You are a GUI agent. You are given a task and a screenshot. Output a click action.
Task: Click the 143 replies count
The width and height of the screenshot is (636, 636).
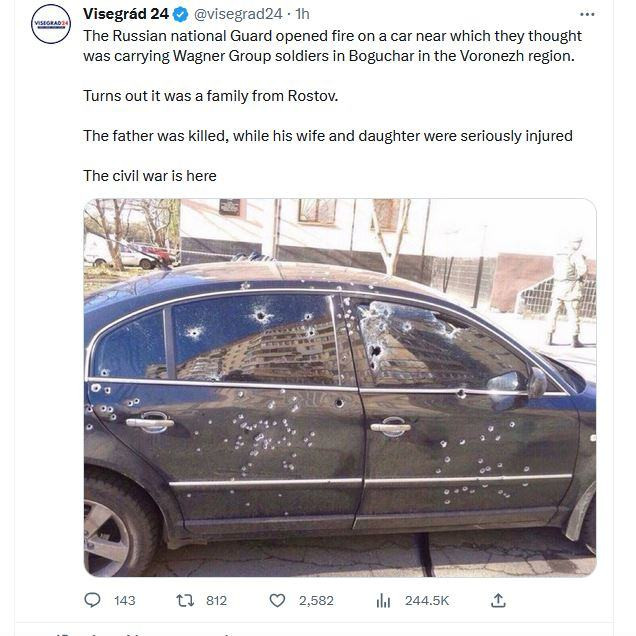(125, 600)
